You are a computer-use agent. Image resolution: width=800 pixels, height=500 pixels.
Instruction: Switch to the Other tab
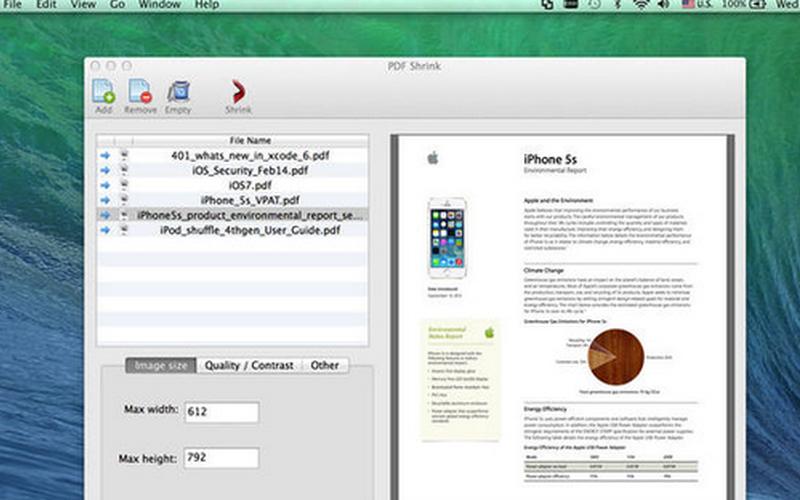click(x=325, y=365)
